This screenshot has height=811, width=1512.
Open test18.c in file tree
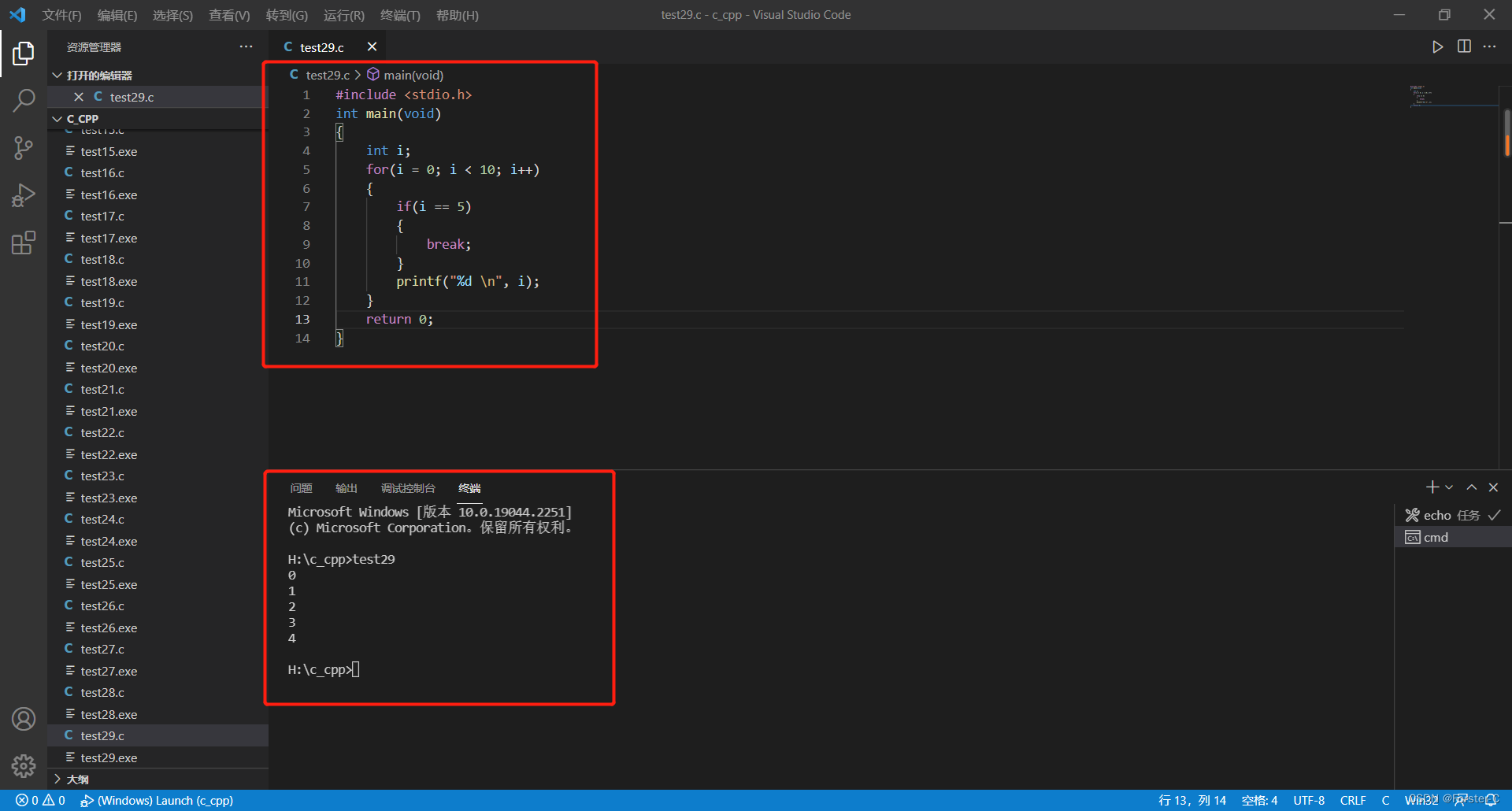click(x=157, y=259)
